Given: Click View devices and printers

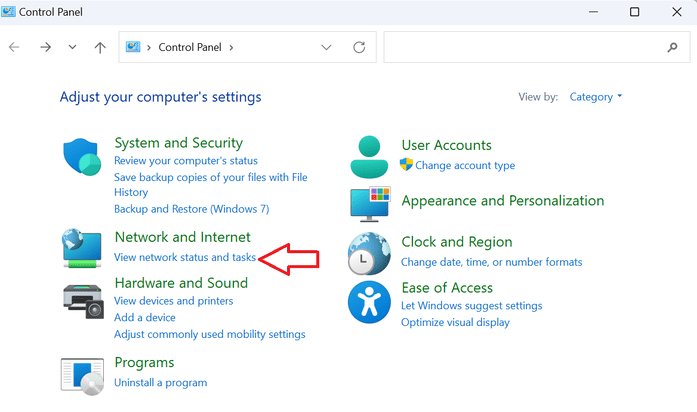Looking at the screenshot, I should pos(173,301).
